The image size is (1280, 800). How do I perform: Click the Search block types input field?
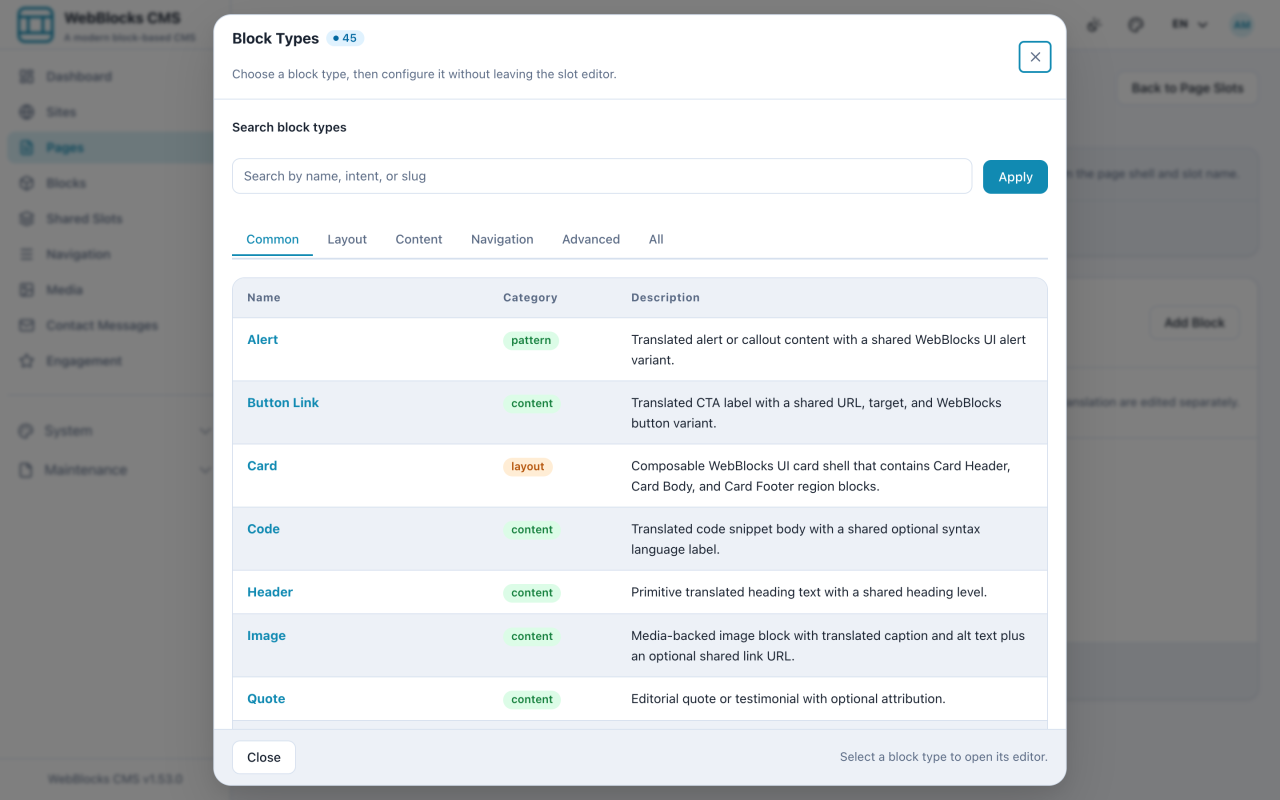tap(602, 176)
